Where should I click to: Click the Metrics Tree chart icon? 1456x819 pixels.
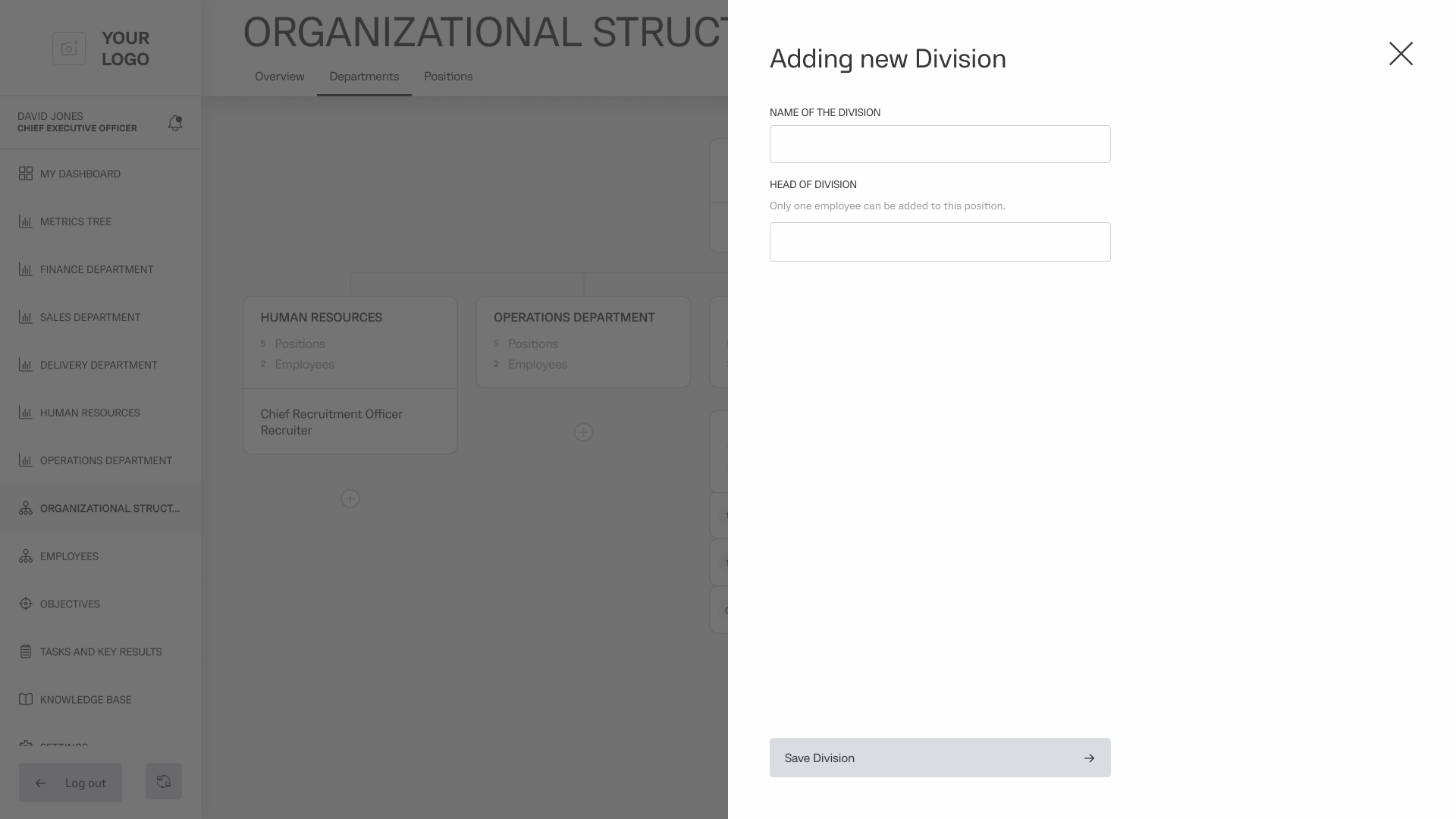tap(26, 221)
